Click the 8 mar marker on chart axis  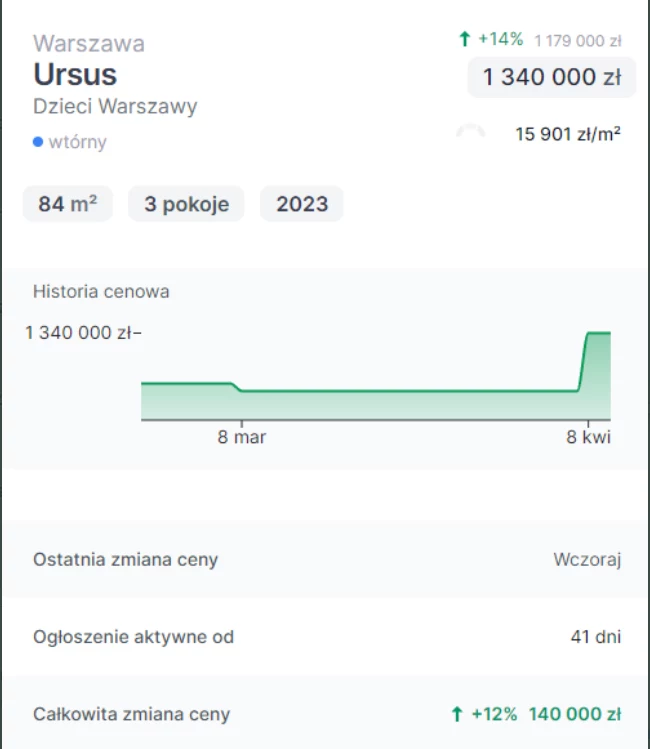click(242, 437)
